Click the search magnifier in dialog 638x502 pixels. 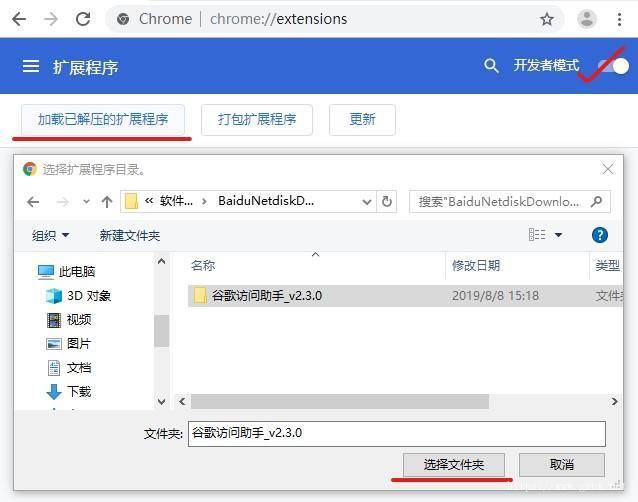(596, 201)
